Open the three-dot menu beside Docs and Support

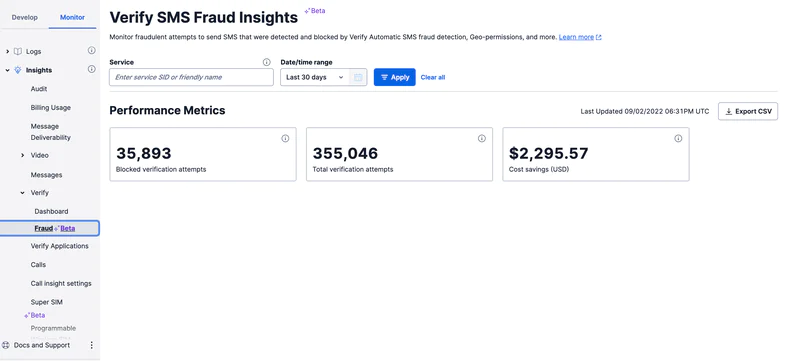(x=92, y=345)
